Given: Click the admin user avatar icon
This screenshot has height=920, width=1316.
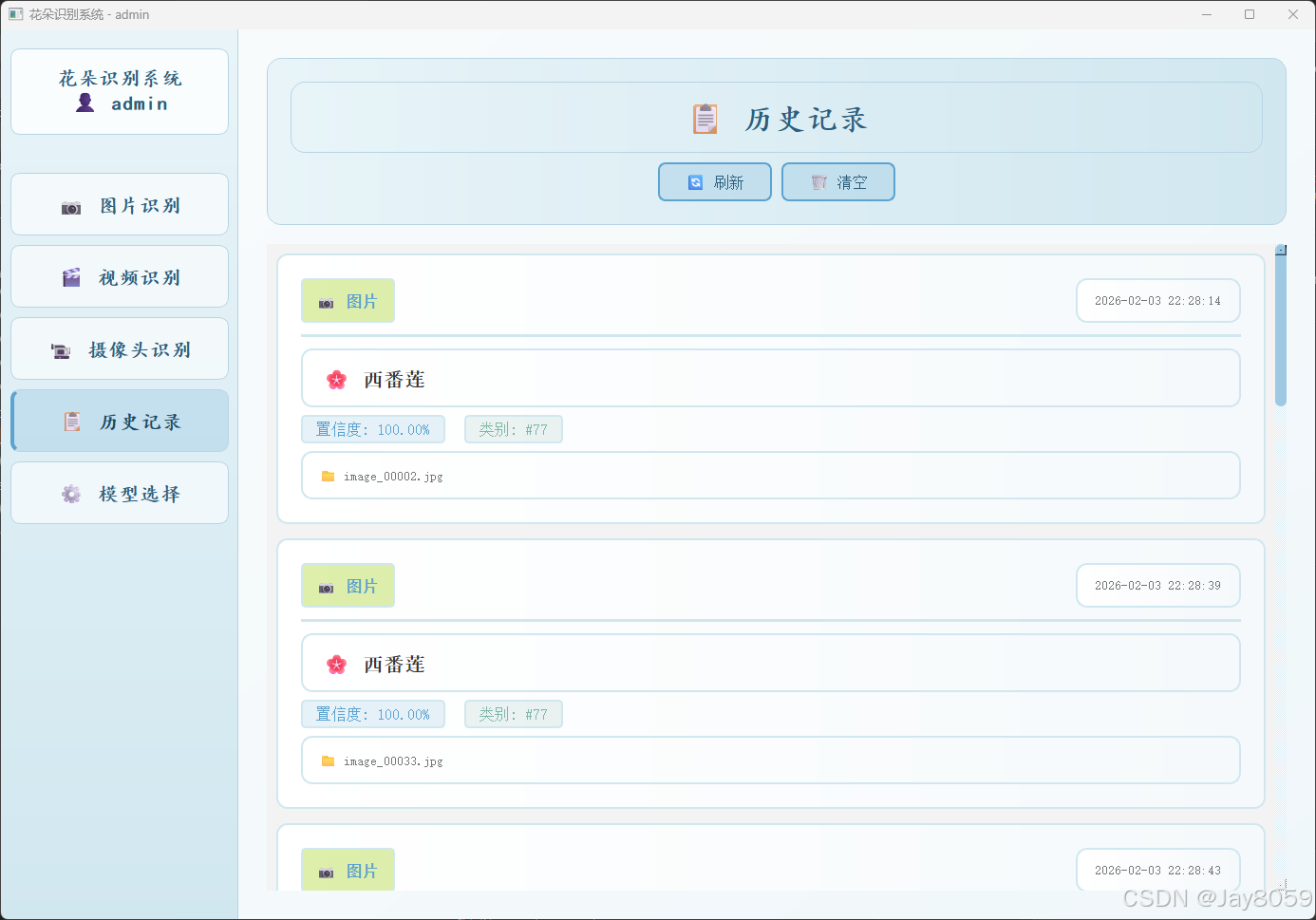Looking at the screenshot, I should (85, 103).
